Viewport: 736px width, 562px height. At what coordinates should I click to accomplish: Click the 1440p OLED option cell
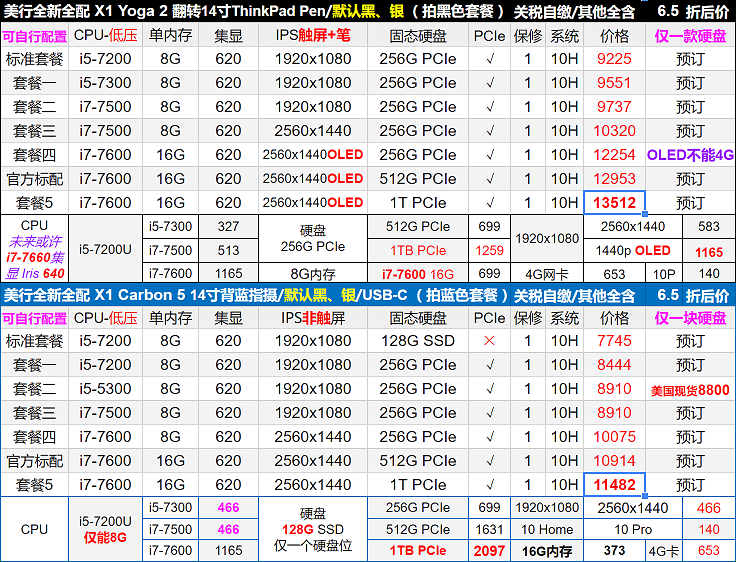633,250
